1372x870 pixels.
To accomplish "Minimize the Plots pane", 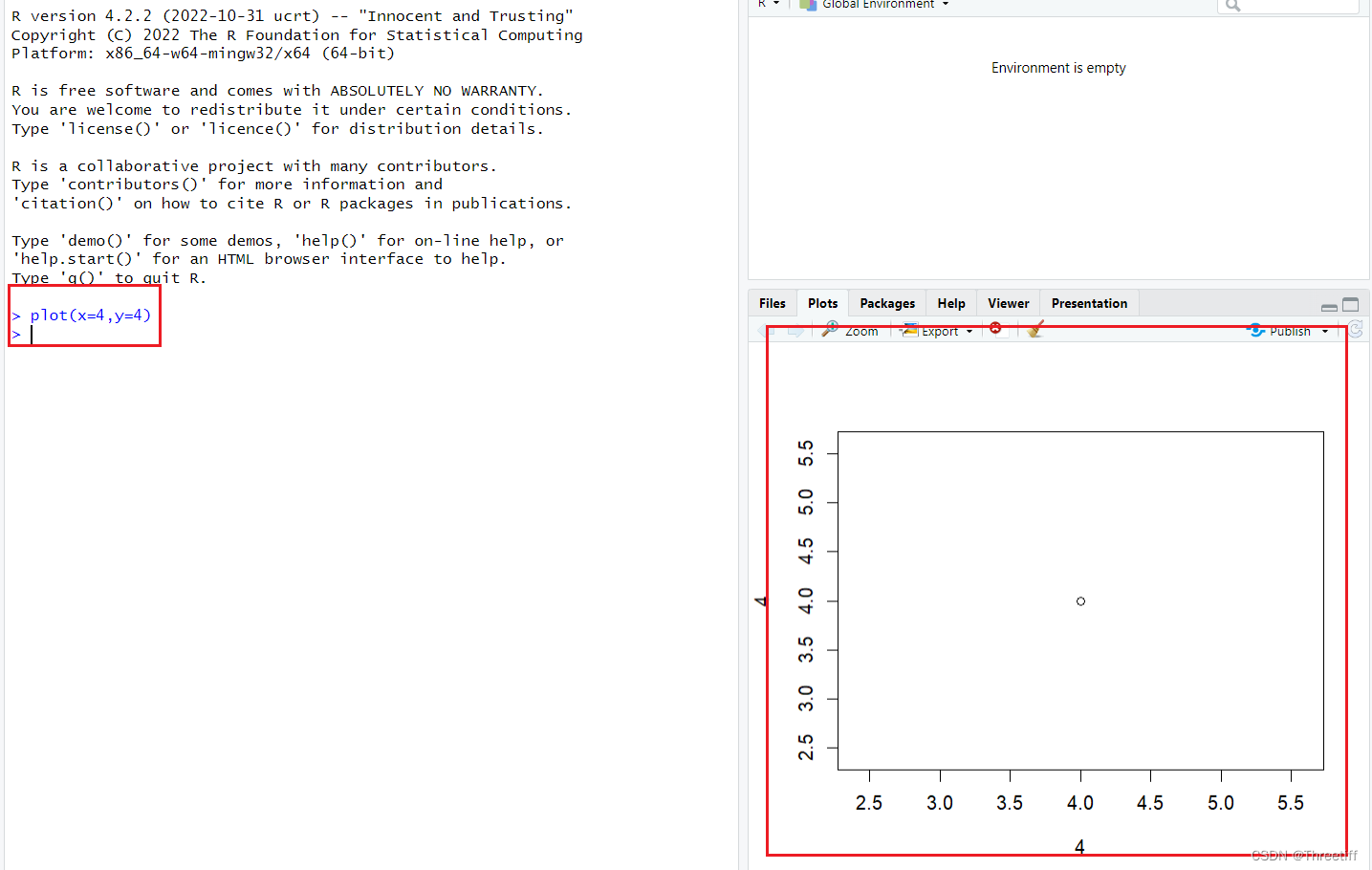I will coord(1329,306).
